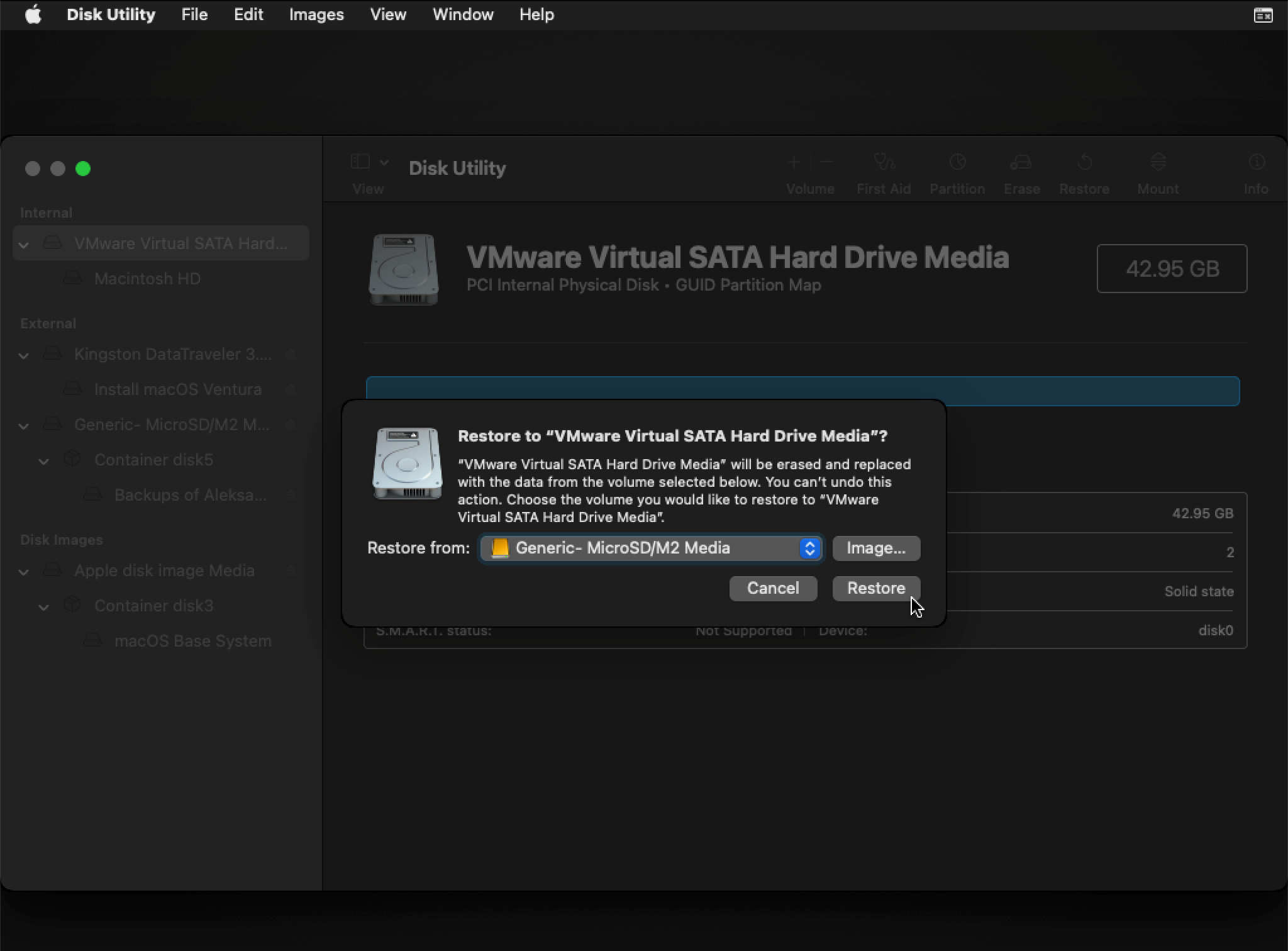The image size is (1288, 951).
Task: Click the 'disk0' device value
Action: tap(1216, 630)
